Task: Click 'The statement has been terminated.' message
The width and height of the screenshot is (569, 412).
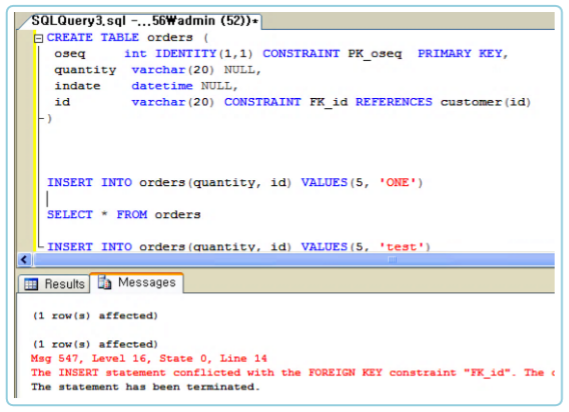Action: point(146,387)
